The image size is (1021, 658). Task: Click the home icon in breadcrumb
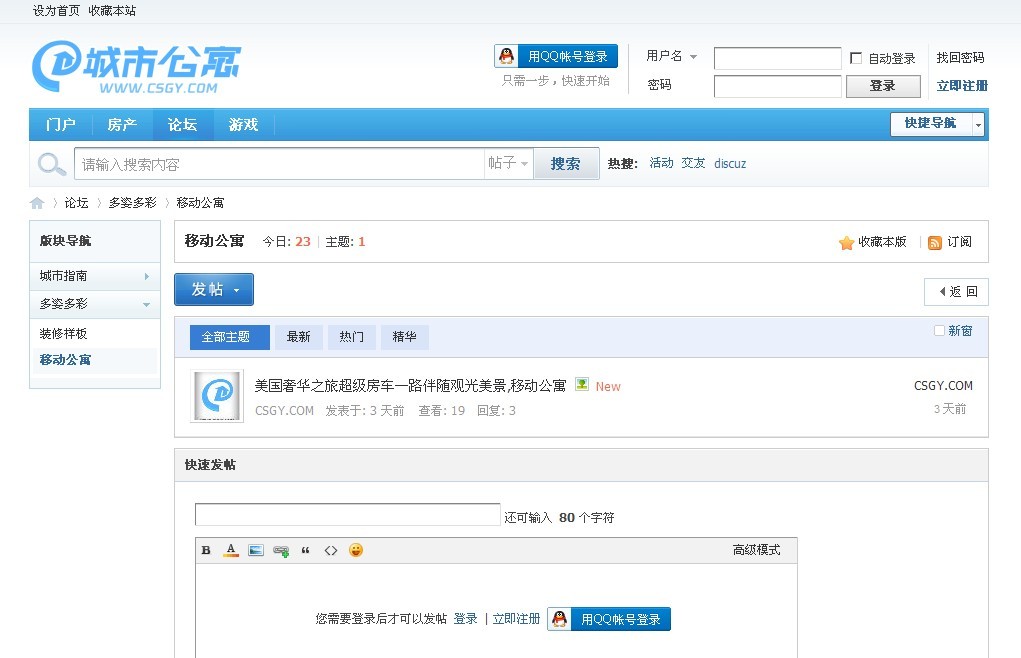(37, 203)
